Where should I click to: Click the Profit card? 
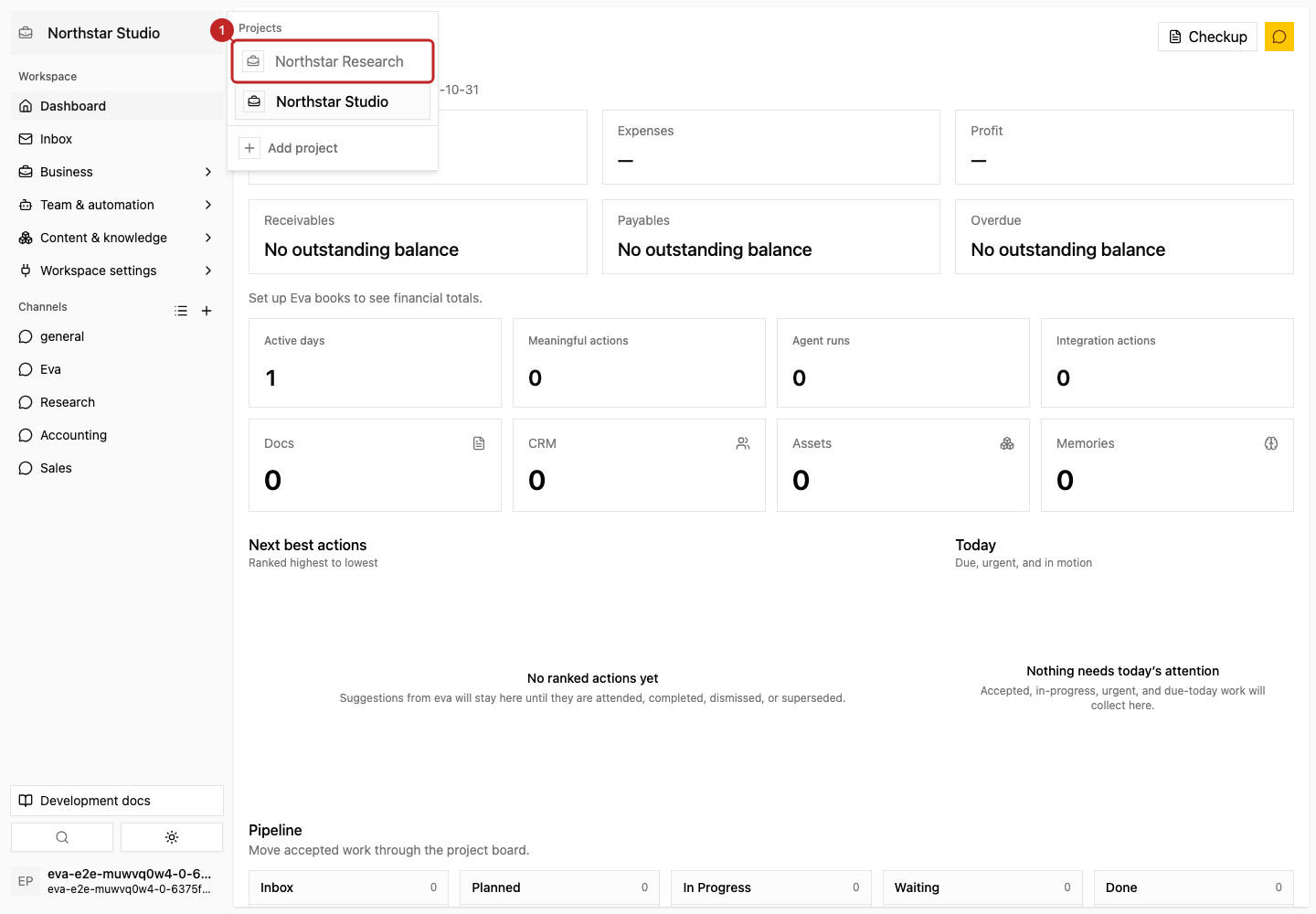1124,147
